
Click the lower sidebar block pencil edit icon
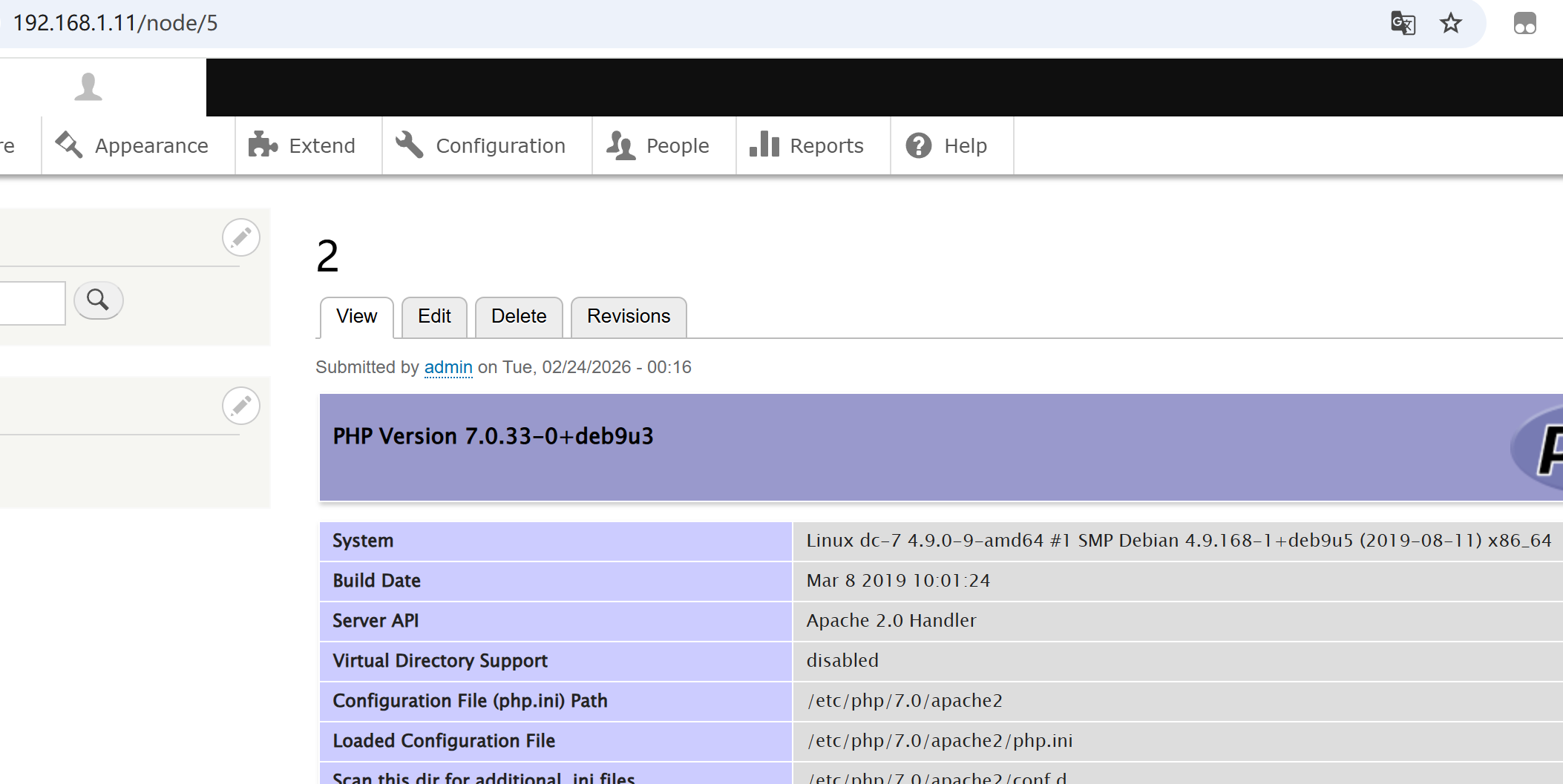tap(241, 406)
